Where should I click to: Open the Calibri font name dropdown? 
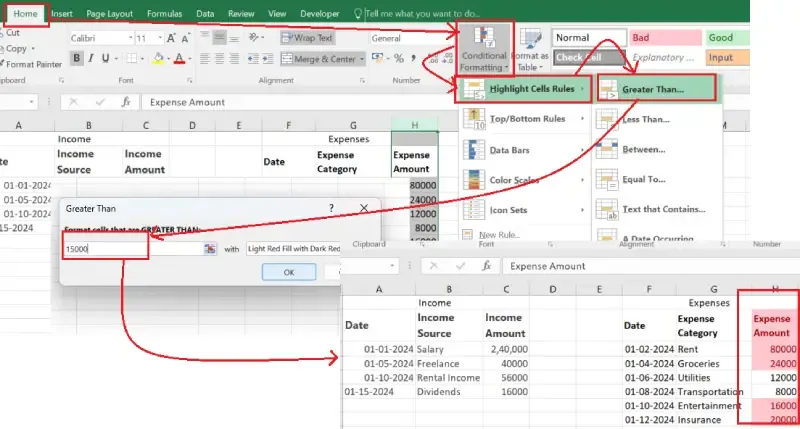(x=130, y=38)
